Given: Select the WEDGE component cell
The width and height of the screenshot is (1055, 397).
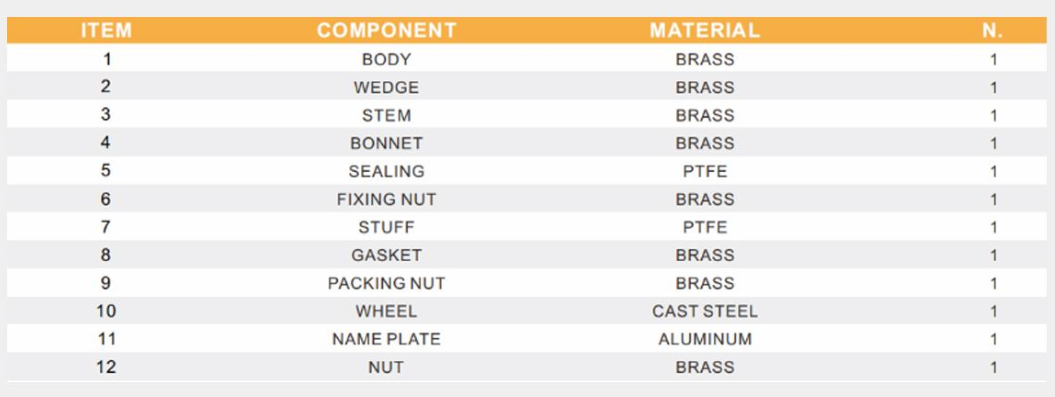Looking at the screenshot, I should (386, 87).
